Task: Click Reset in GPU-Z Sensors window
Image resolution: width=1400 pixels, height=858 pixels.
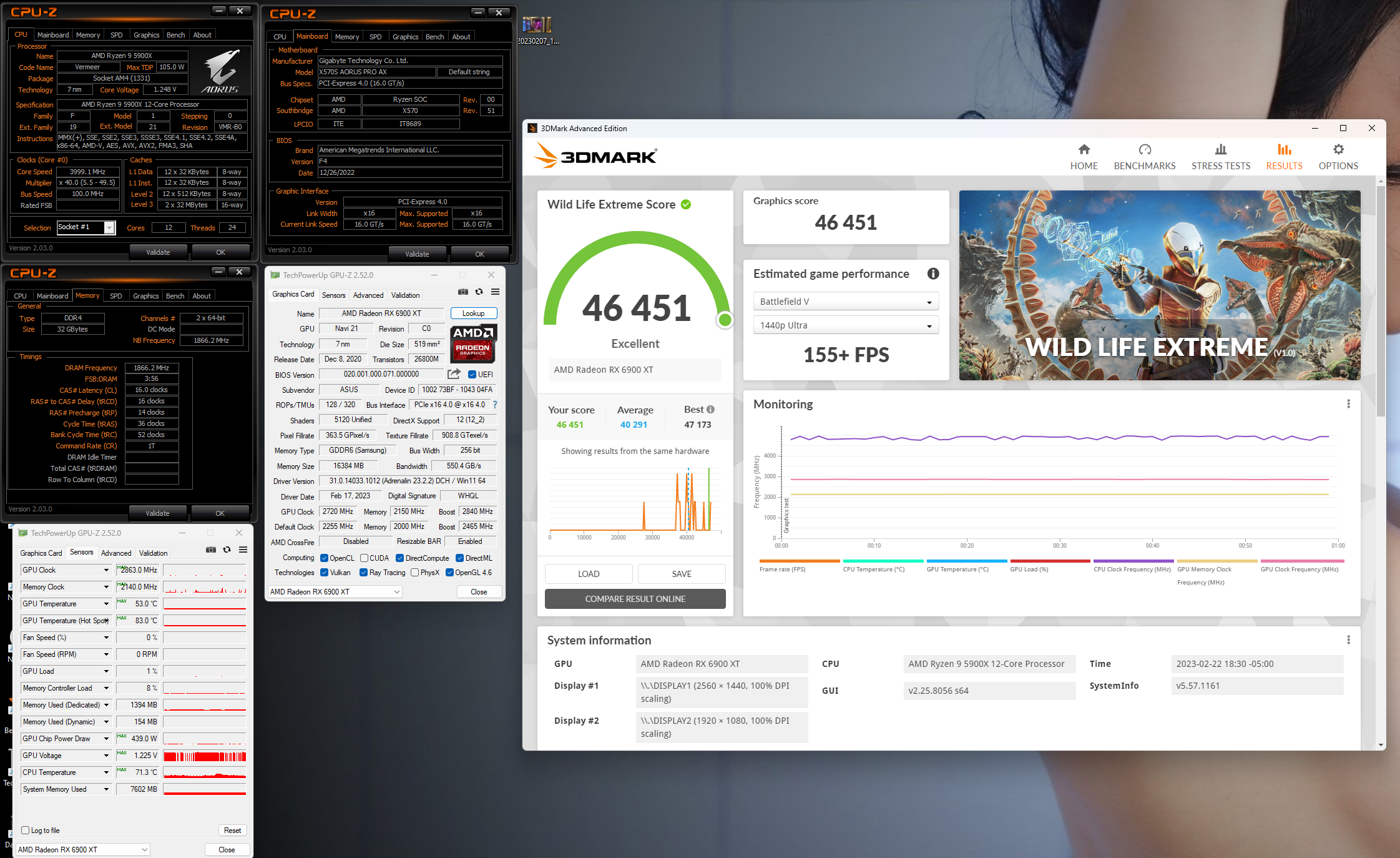Action: pyautogui.click(x=232, y=831)
